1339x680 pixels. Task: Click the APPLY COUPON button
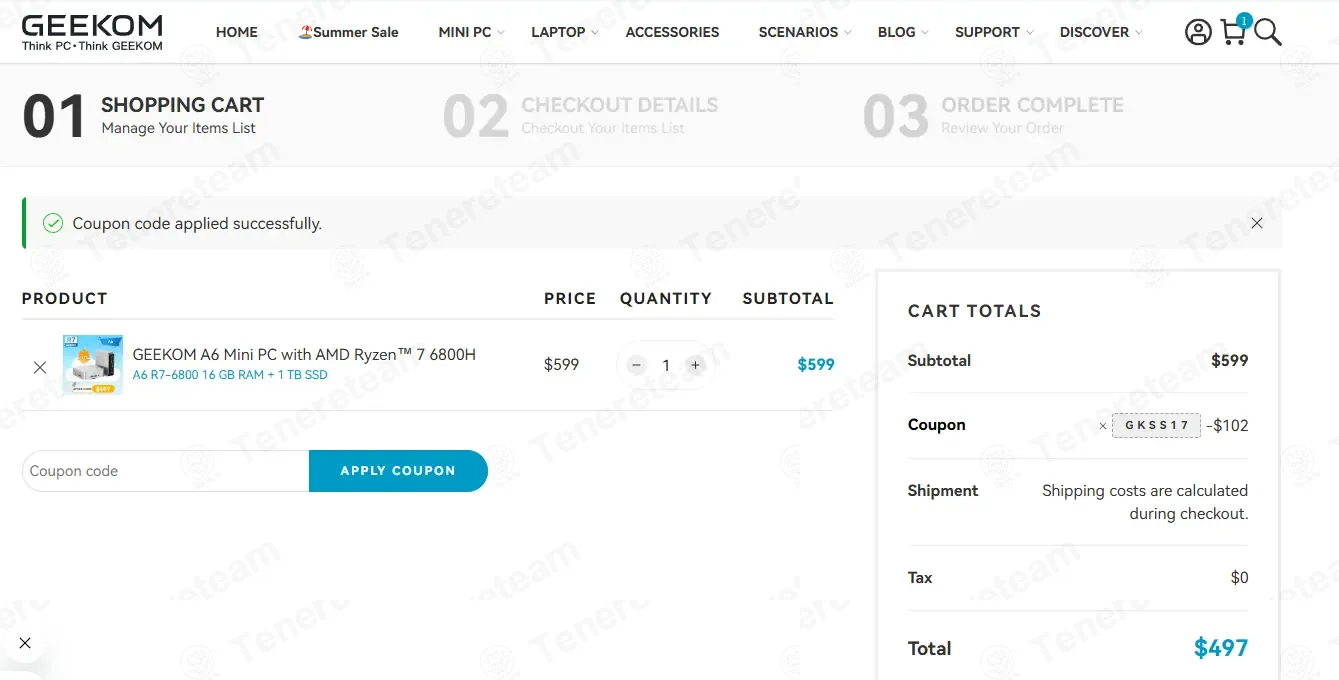point(398,471)
